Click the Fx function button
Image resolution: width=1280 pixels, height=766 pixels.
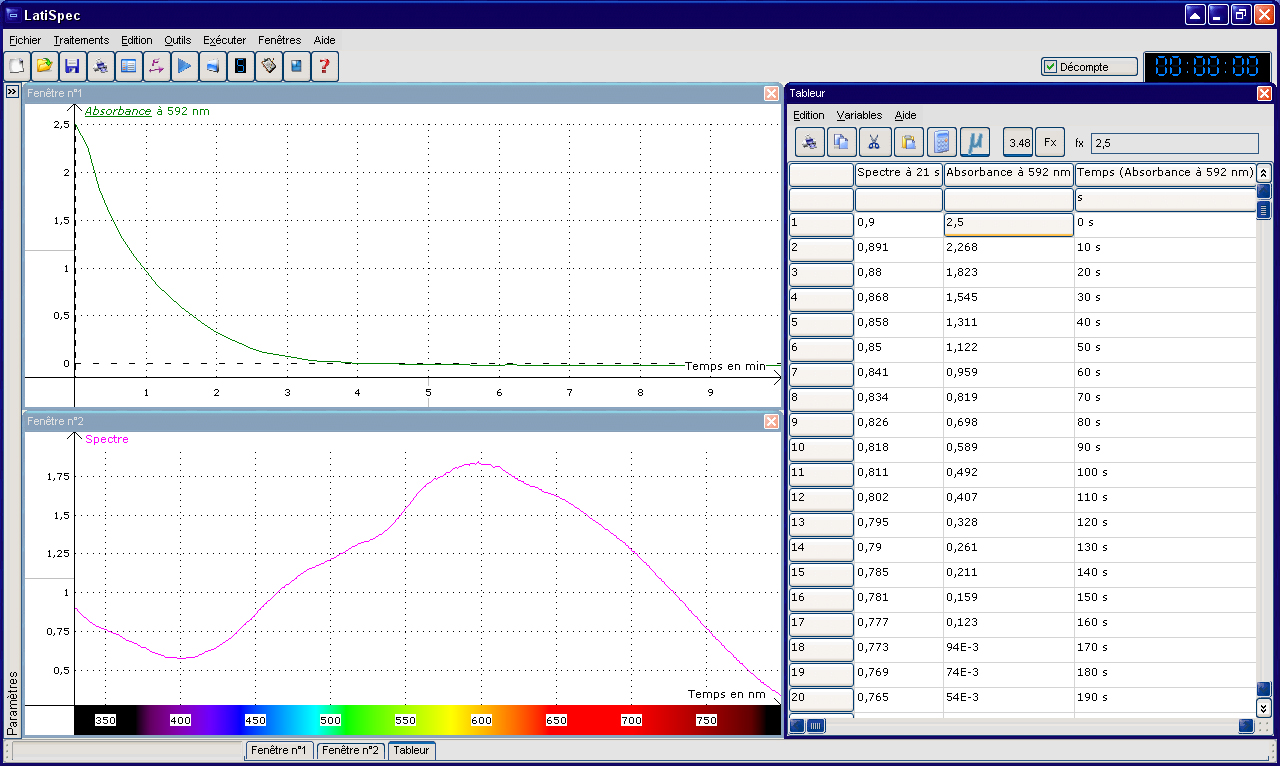[1050, 143]
